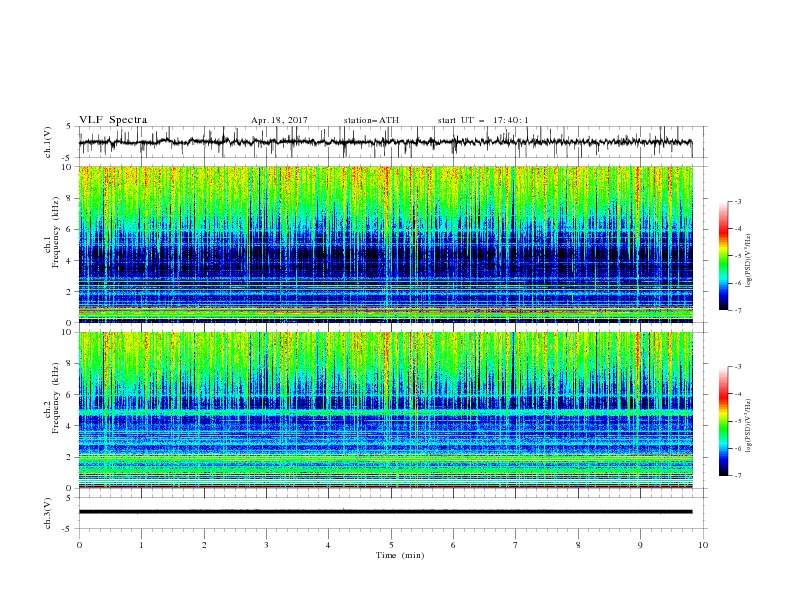
Task: Click the ch.3(V) waveform axis label
Action: 48,513
